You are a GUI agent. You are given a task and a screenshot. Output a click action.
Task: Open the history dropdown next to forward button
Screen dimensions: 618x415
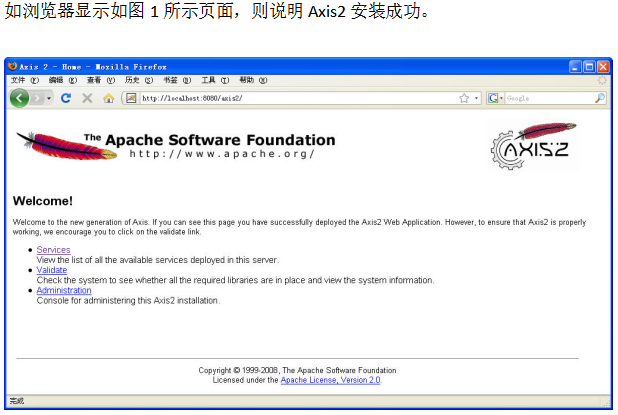click(49, 98)
